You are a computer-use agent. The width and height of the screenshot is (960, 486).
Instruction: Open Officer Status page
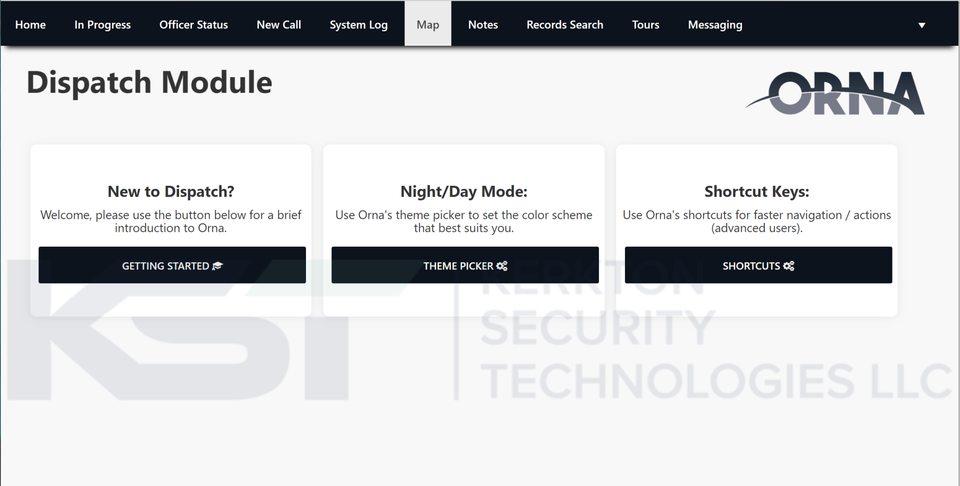click(x=193, y=24)
